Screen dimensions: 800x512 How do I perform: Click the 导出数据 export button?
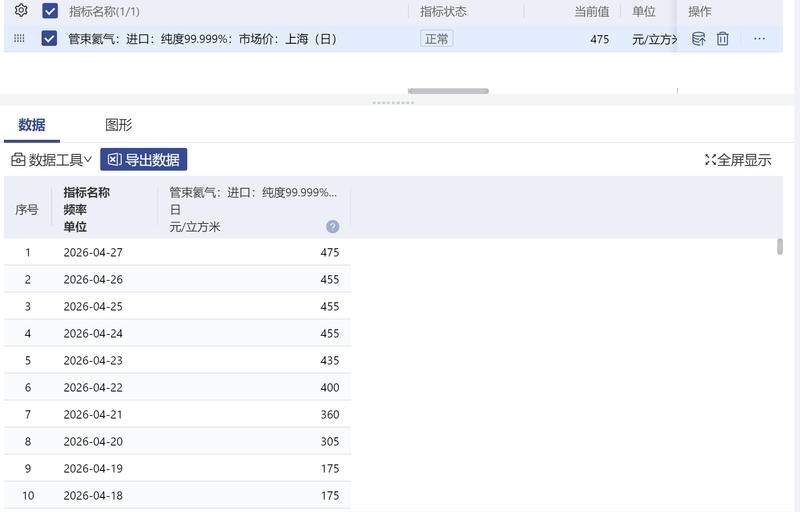point(144,160)
